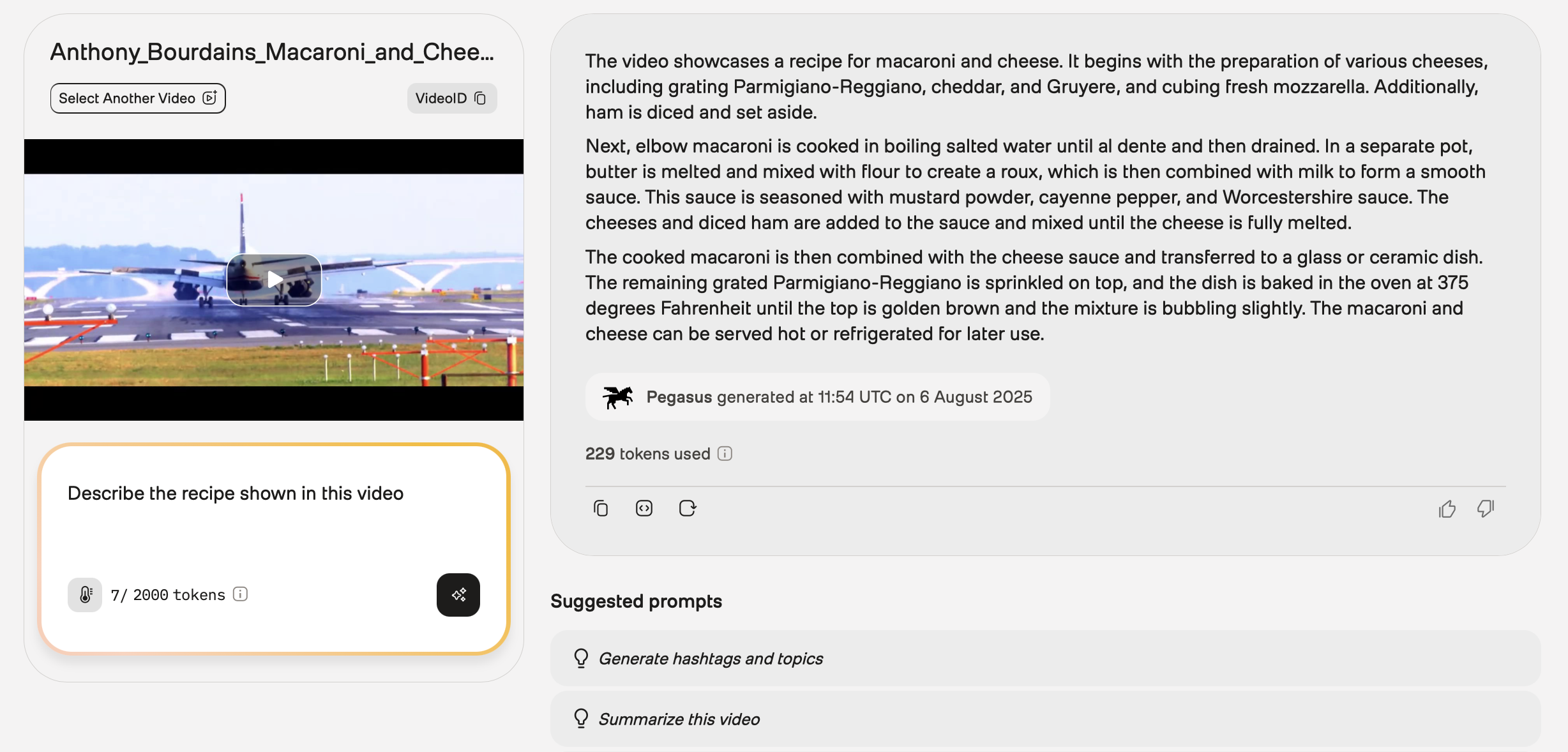The width and height of the screenshot is (1568, 752).
Task: Open the Generate hashtags and topics prompt
Action: 710,658
